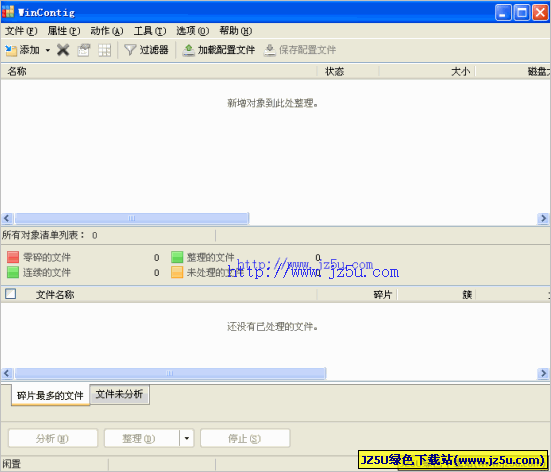
Task: Click the cluster grid view toolbar icon
Action: click(104, 50)
